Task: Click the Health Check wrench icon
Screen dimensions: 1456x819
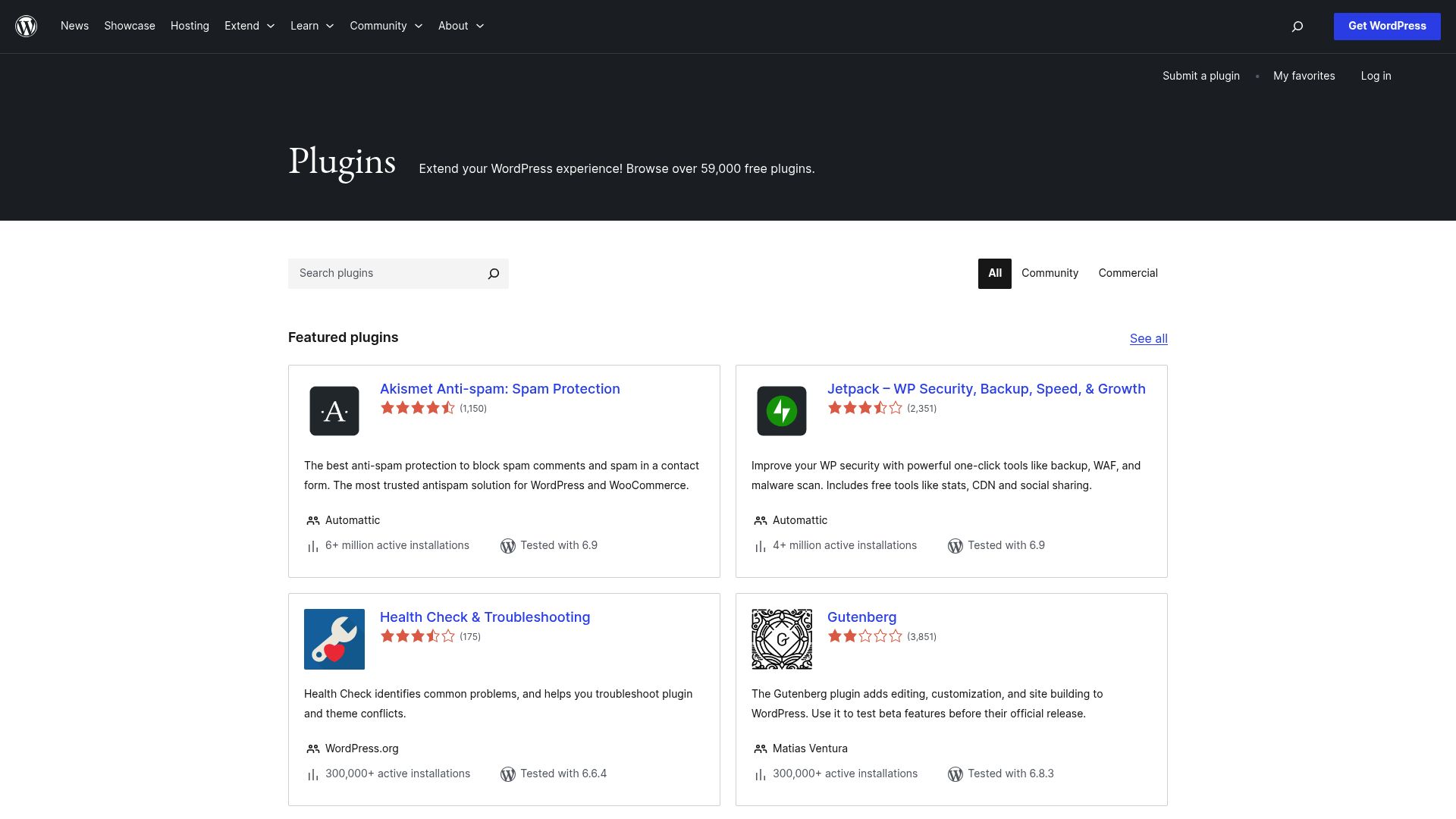Action: pyautogui.click(x=334, y=639)
